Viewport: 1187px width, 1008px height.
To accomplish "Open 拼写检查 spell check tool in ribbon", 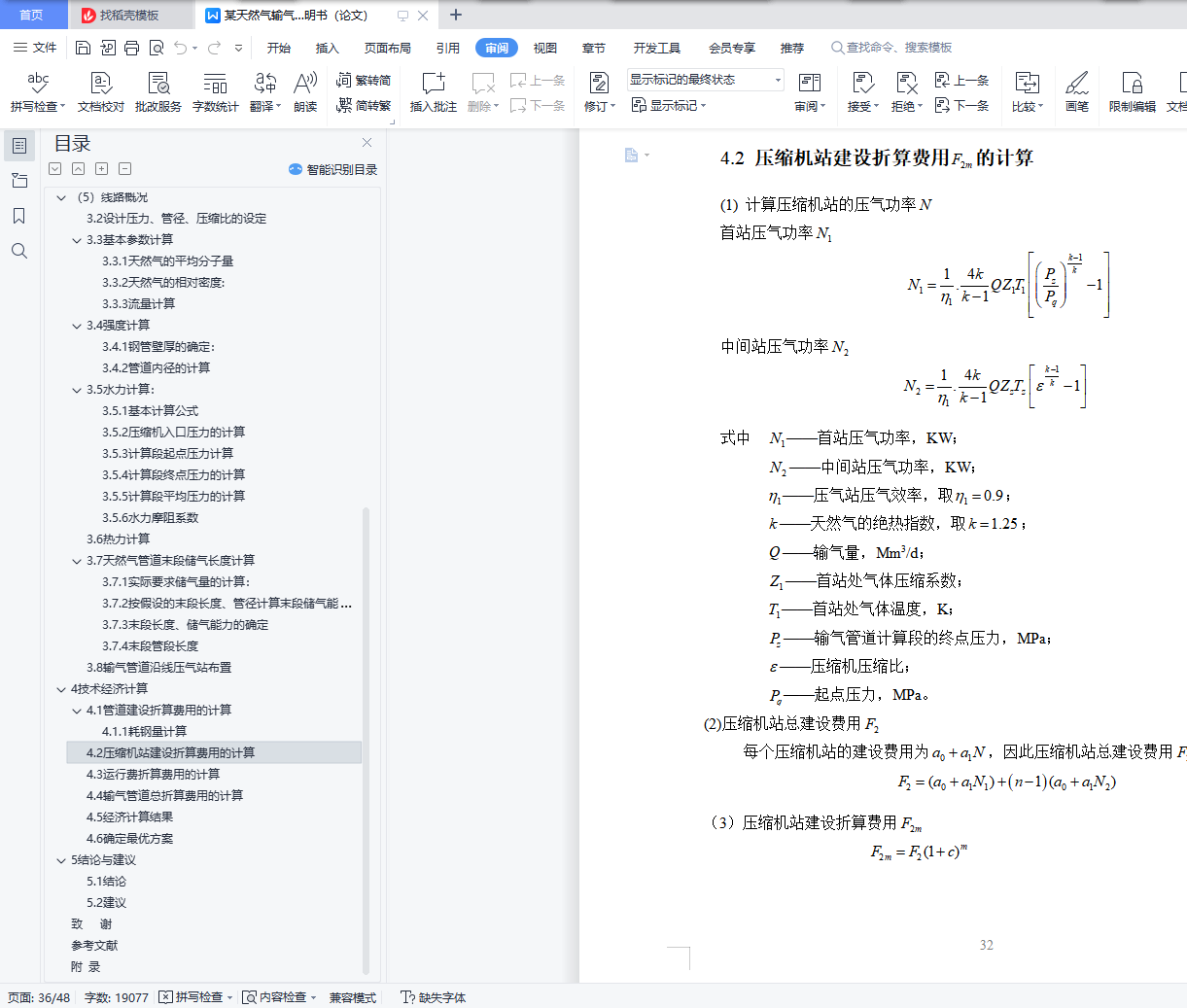I will (38, 92).
